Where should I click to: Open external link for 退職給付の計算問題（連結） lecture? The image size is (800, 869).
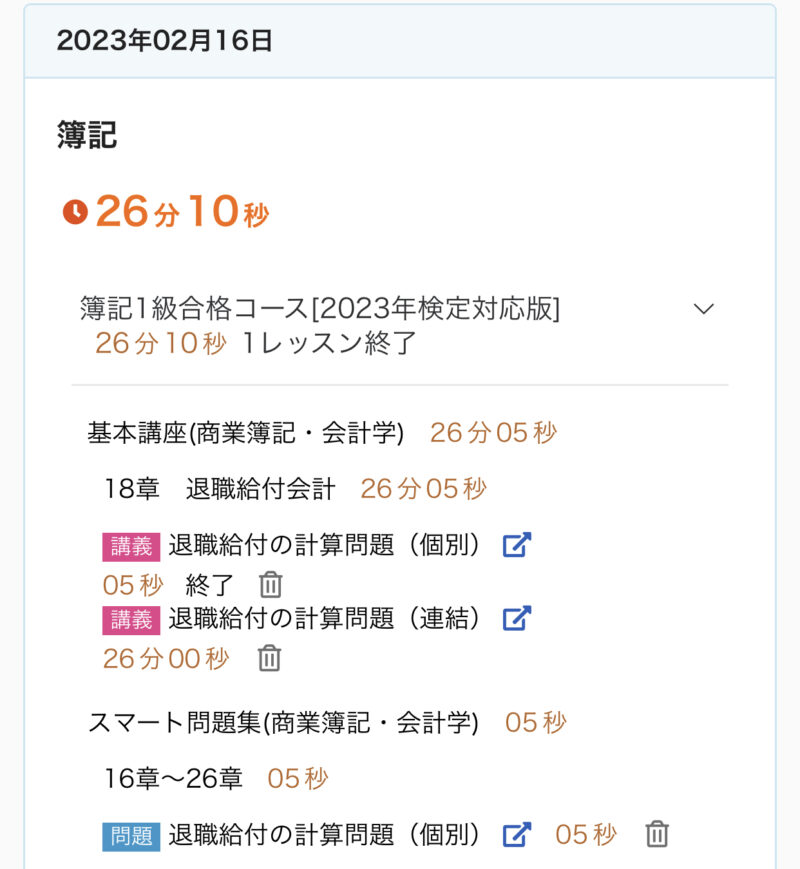[516, 618]
